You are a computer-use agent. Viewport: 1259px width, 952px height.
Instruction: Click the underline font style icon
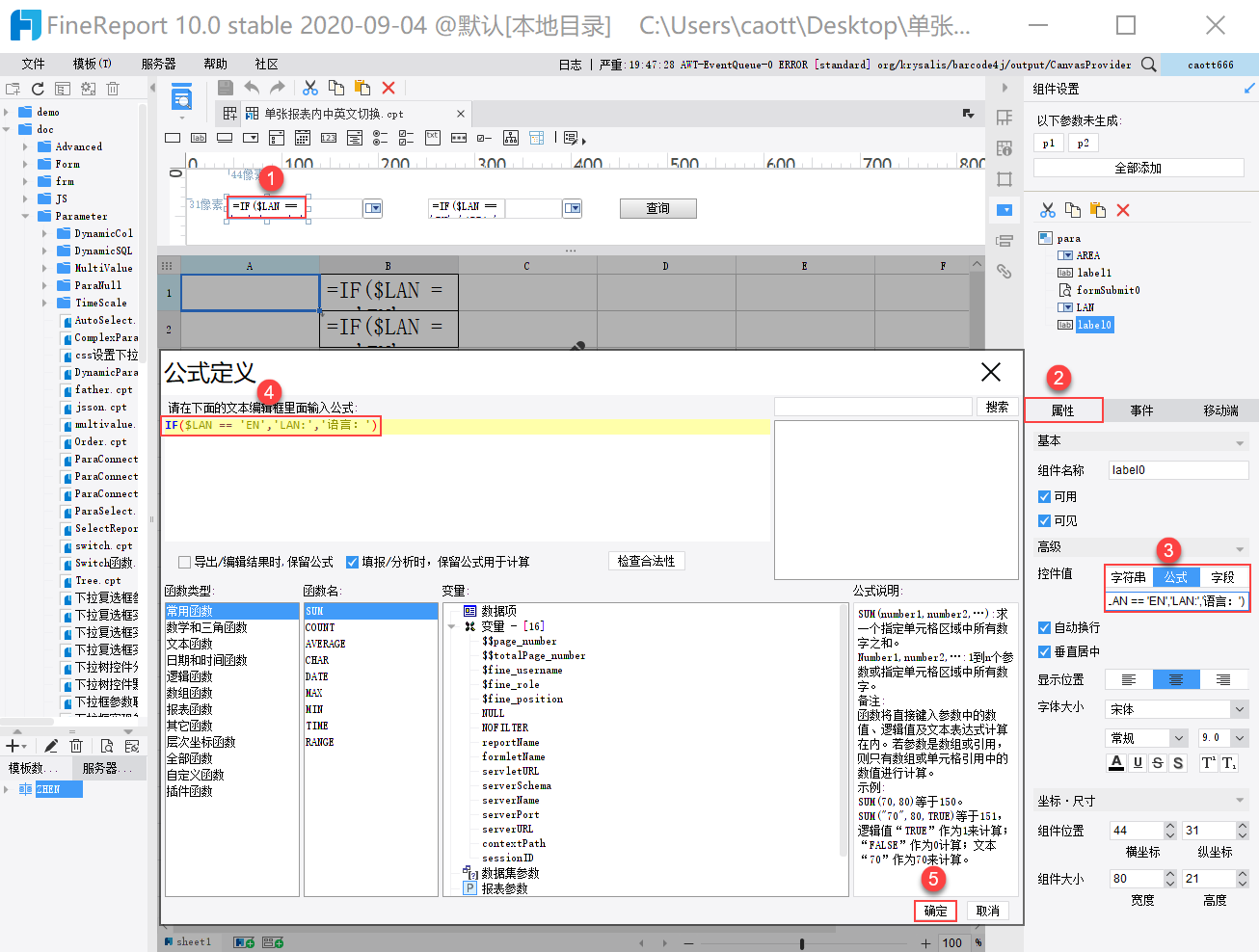[x=1138, y=763]
